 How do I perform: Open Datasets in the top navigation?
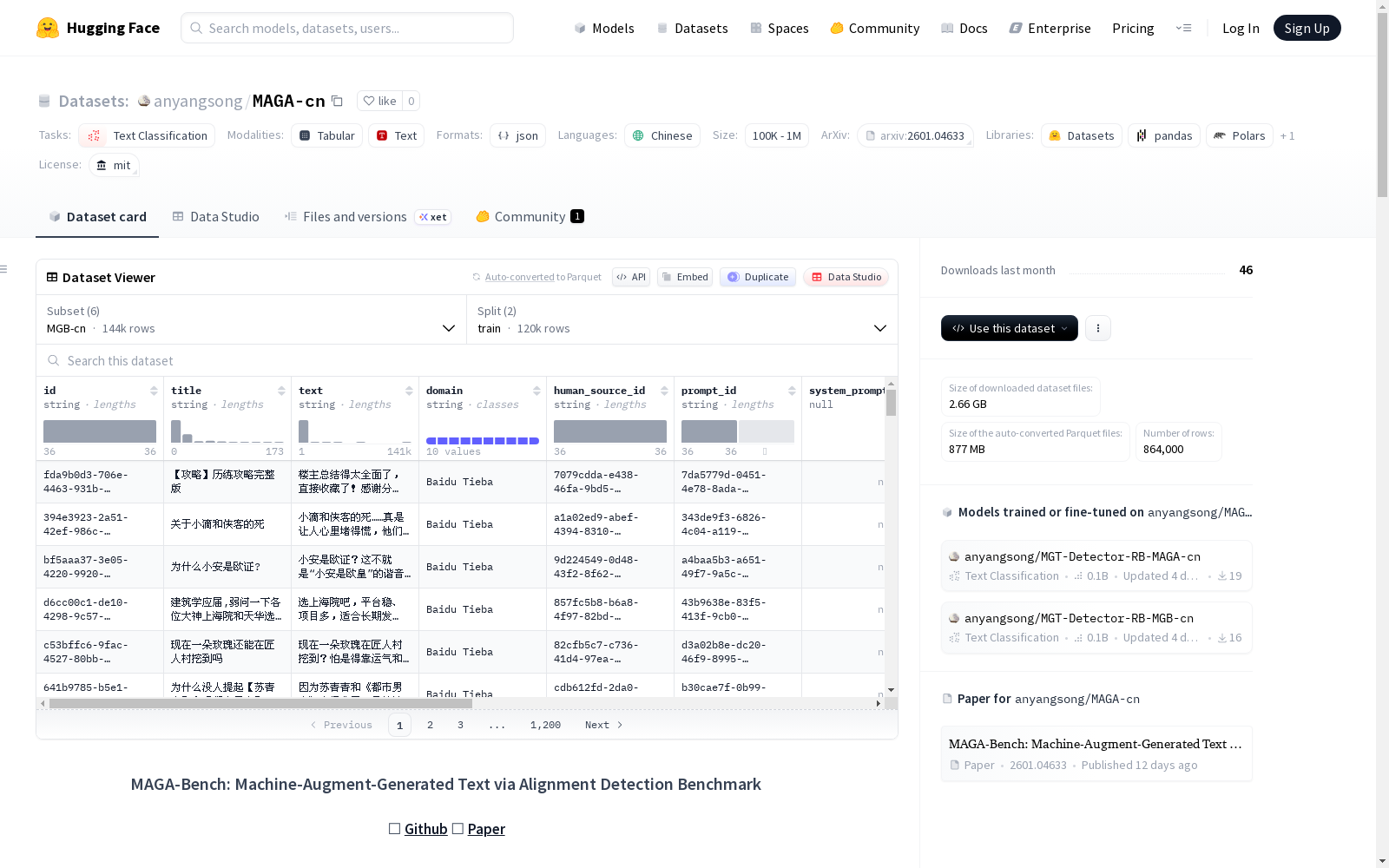point(692,28)
